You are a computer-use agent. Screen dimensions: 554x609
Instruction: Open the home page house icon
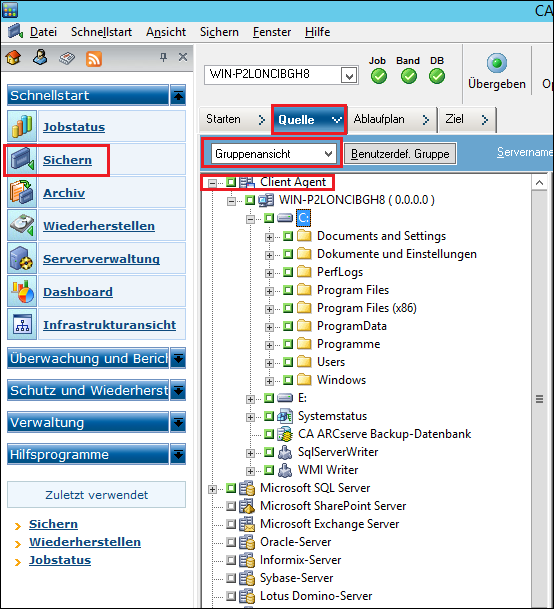[x=14, y=58]
